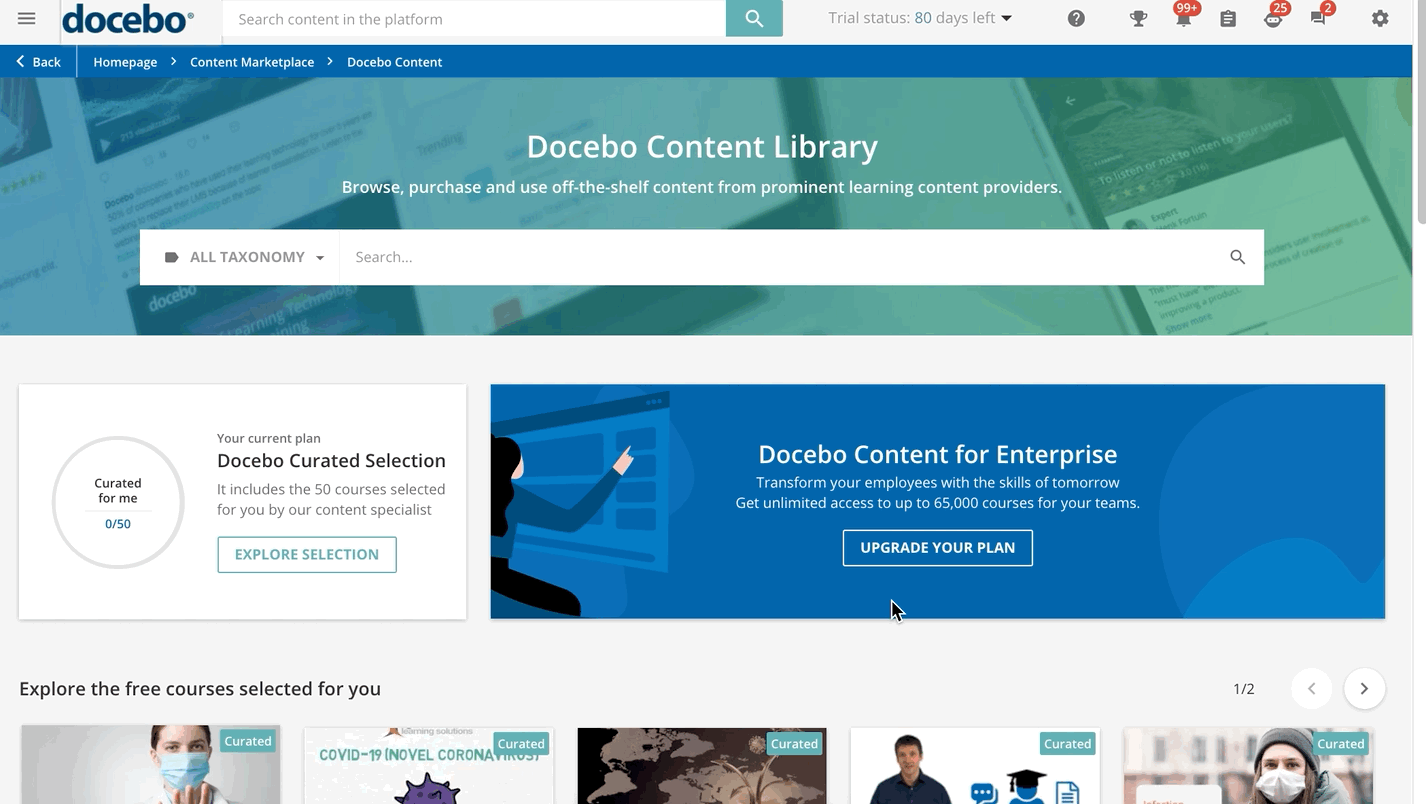Click the Explore Selection button
1426x804 pixels.
(x=307, y=555)
